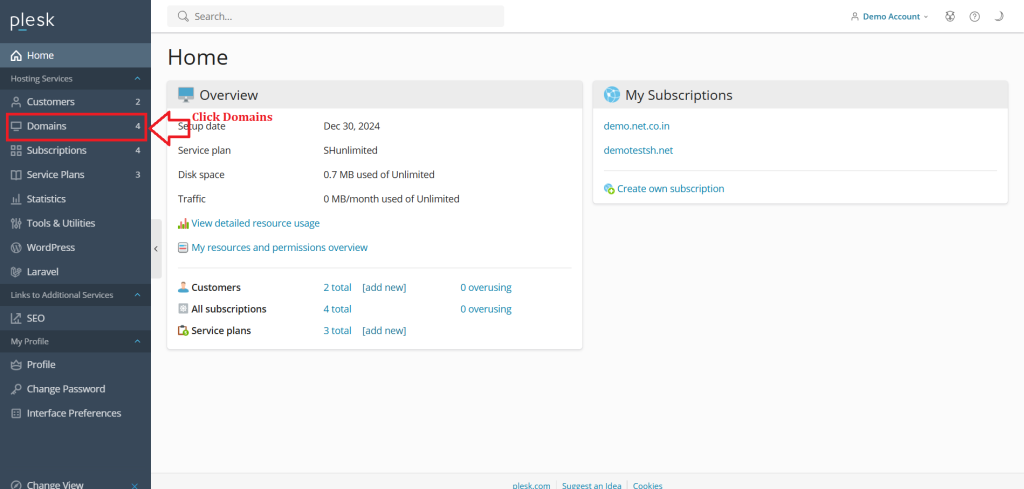Image resolution: width=1024 pixels, height=489 pixels.
Task: Click Suggest an Idea in the footer
Action: 592,485
